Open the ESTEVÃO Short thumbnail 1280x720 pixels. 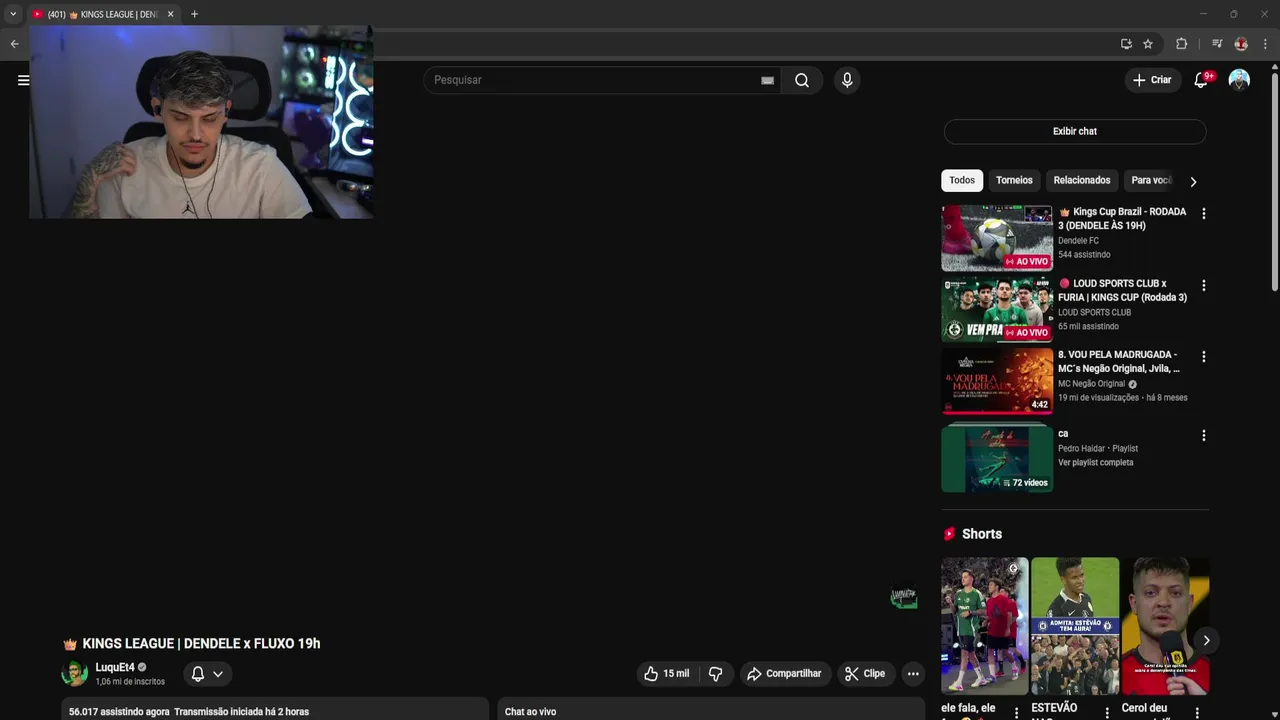[1075, 626]
